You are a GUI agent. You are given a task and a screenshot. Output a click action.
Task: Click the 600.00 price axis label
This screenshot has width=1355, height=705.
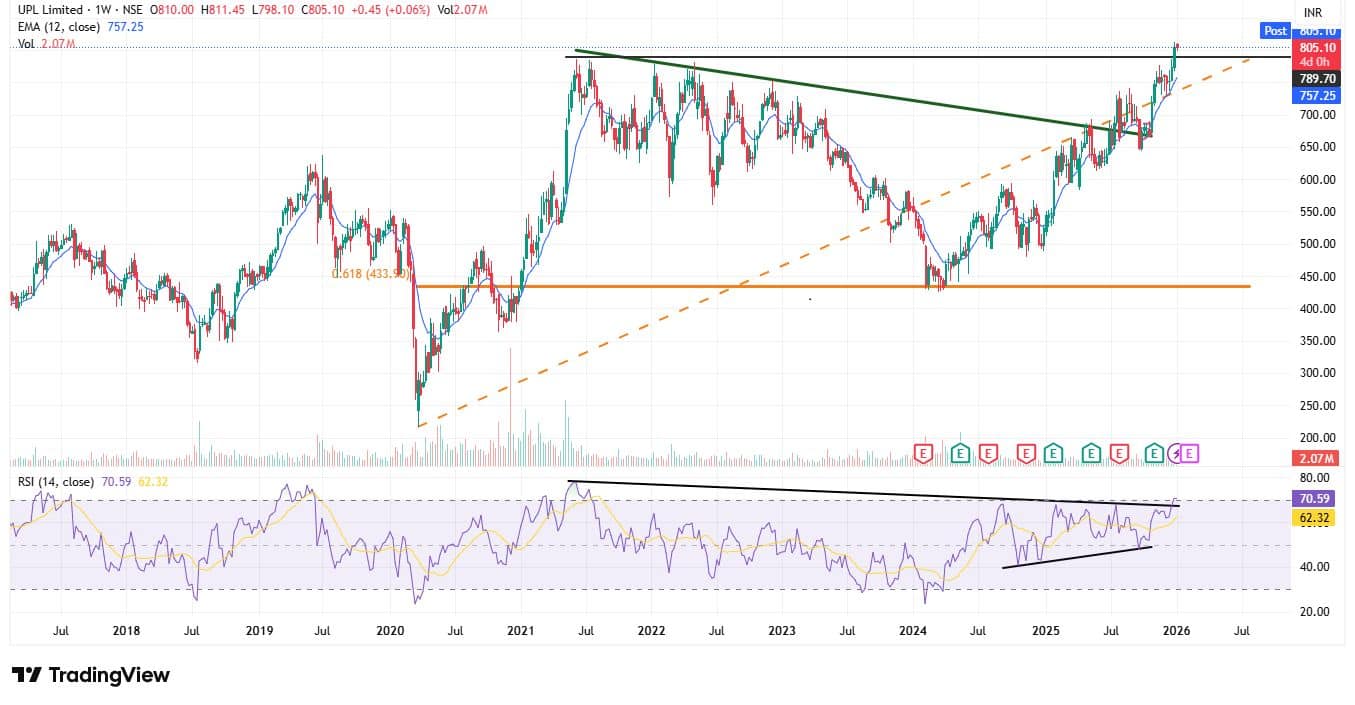point(1319,180)
